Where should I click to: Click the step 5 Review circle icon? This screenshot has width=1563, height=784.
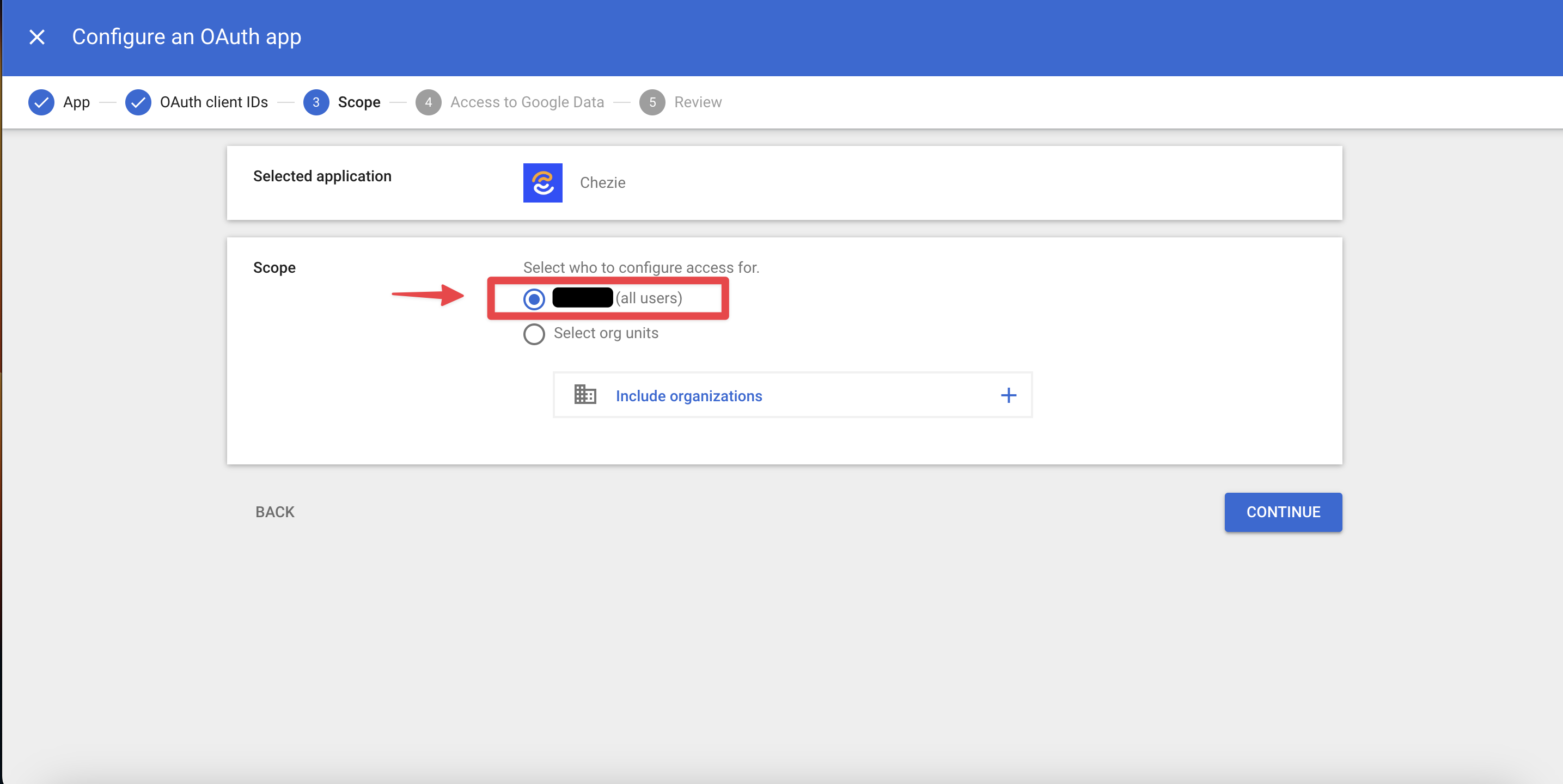point(652,102)
